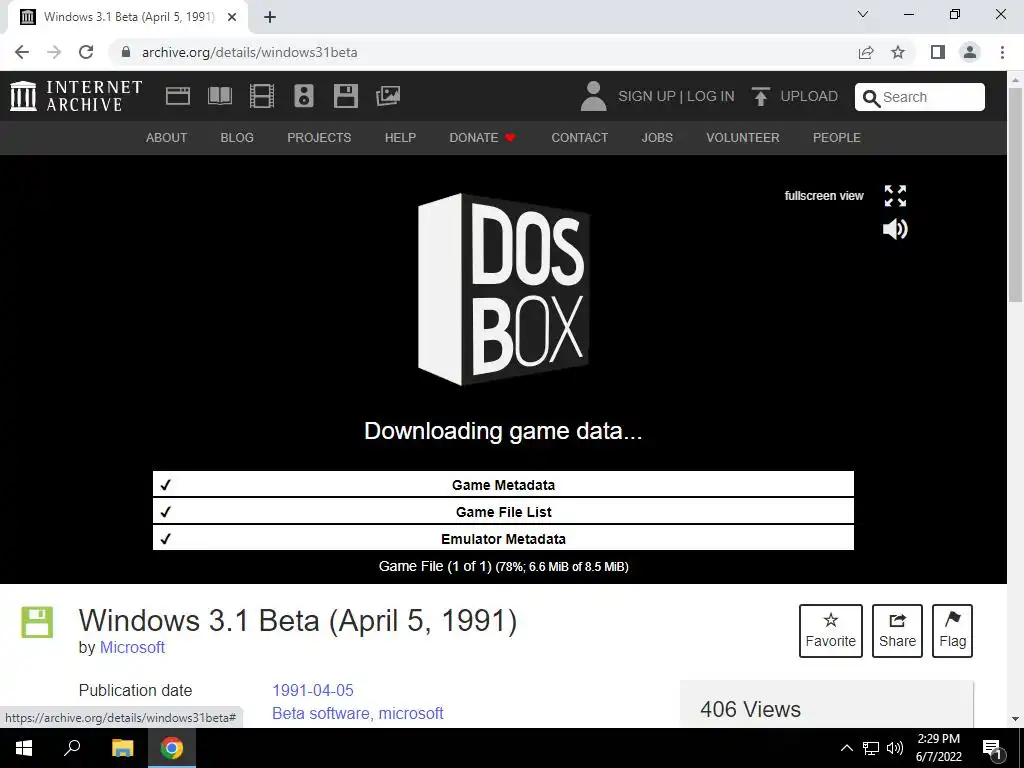Click the user avatar icon beside Sign Up
Viewport: 1024px width, 768px height.
tap(593, 96)
